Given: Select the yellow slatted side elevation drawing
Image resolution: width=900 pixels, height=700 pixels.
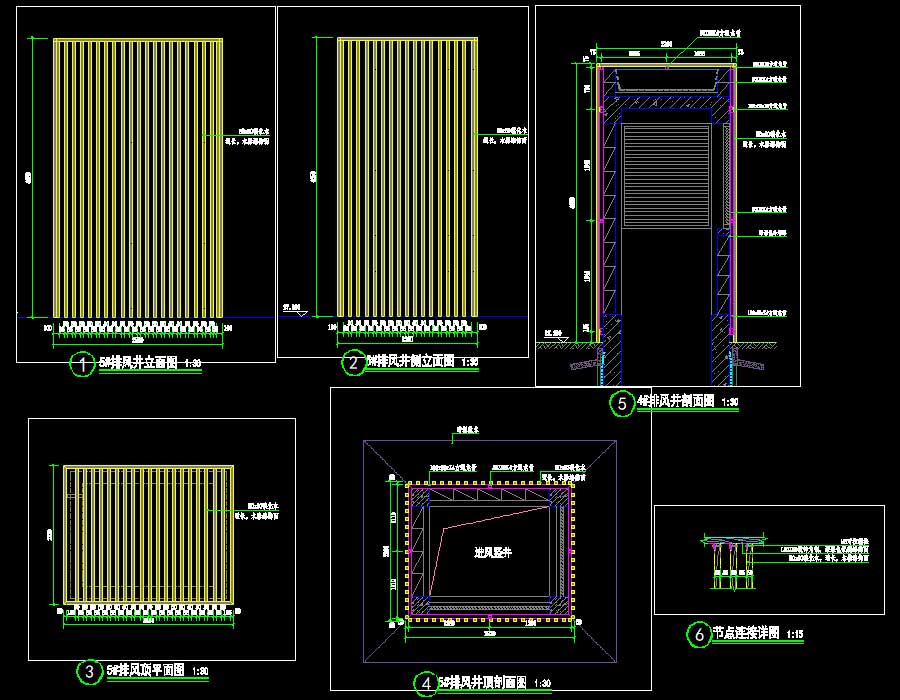Looking at the screenshot, I should pos(406,178).
